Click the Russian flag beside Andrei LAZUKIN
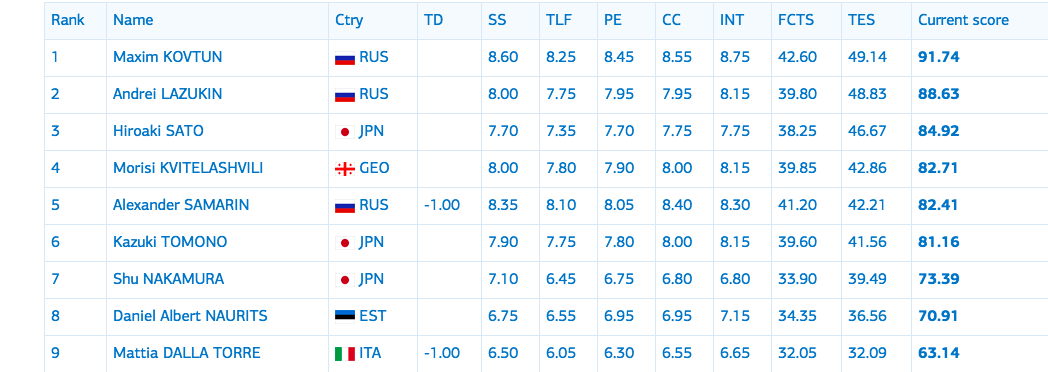This screenshot has width=1048, height=372. pyautogui.click(x=345, y=95)
